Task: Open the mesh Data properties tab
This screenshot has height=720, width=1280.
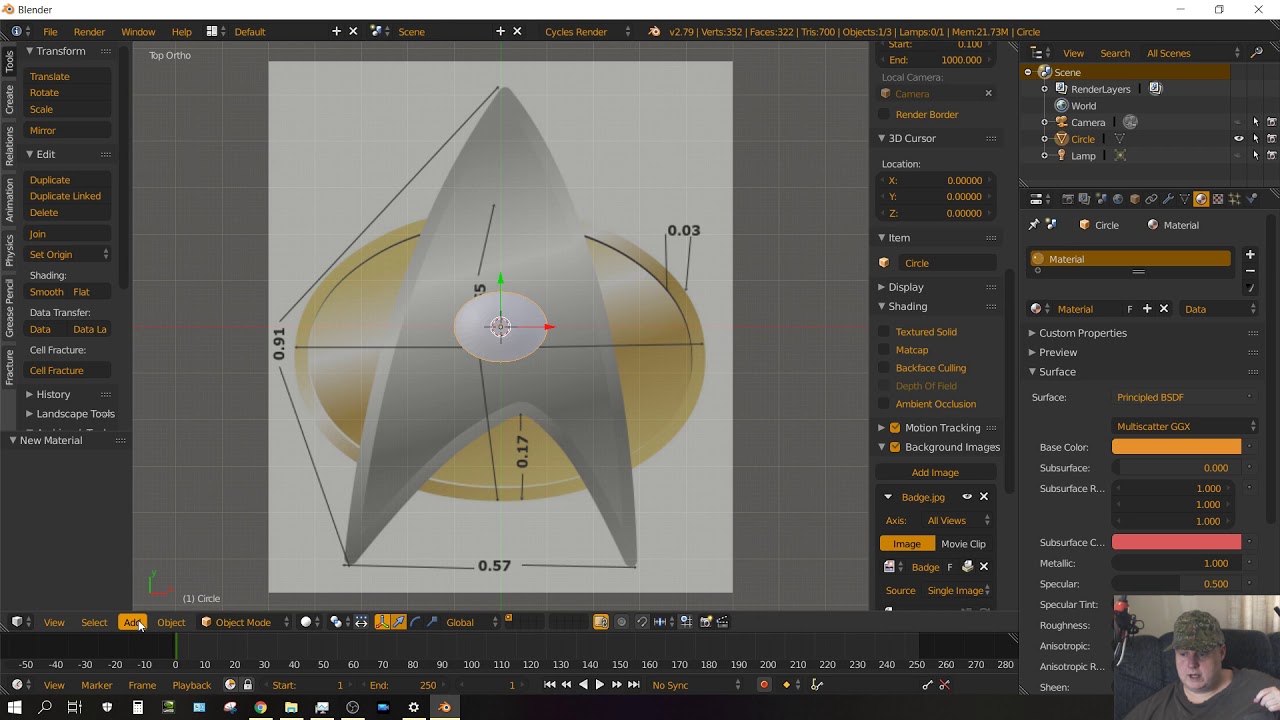Action: (x=1185, y=199)
